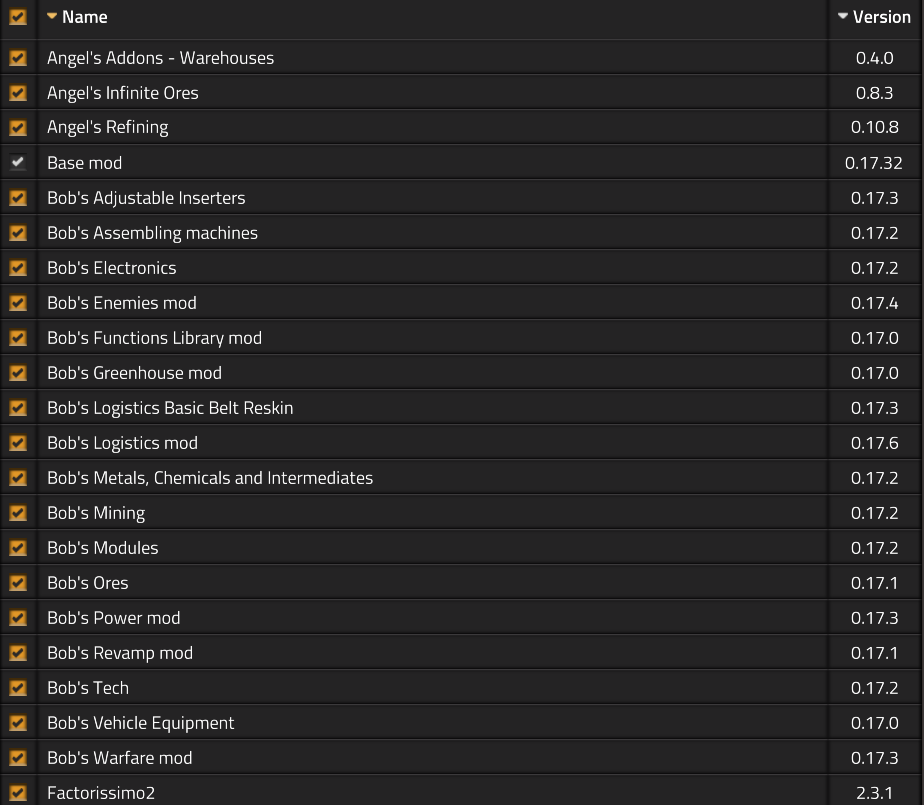
Task: Click Bob's Logistics Basic Belt Reskin name
Action: [170, 408]
